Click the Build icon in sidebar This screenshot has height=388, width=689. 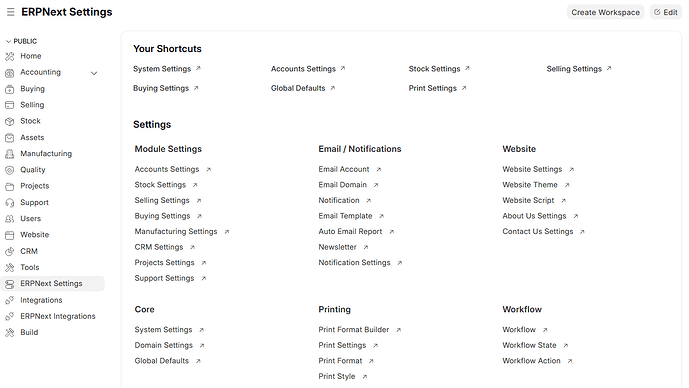click(10, 333)
